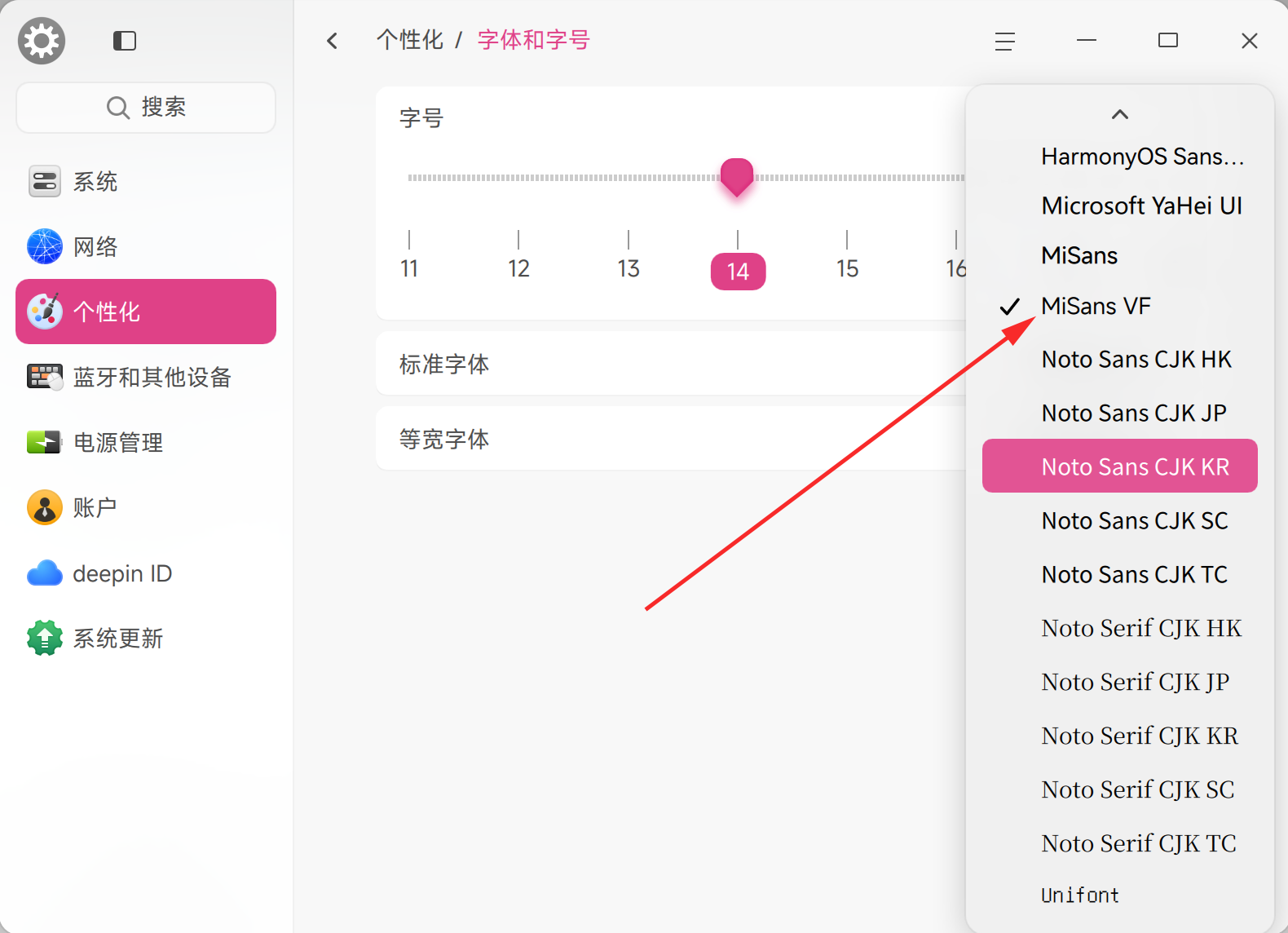Choose the Unifont font option
Viewport: 1288px width, 933px height.
click(x=1120, y=895)
